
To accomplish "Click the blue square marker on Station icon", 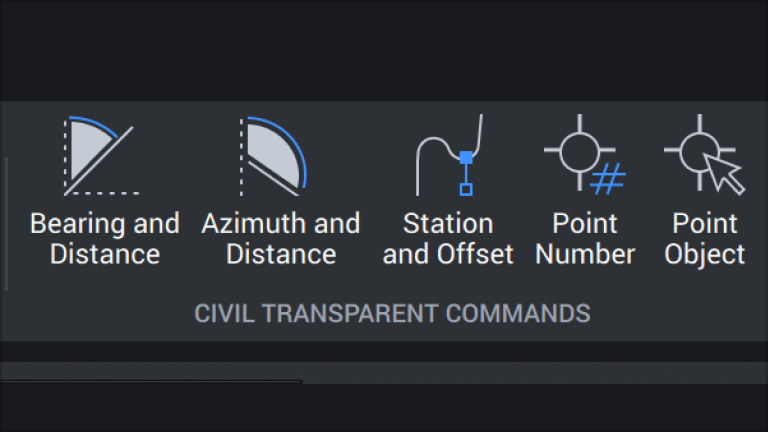I will click(x=466, y=157).
